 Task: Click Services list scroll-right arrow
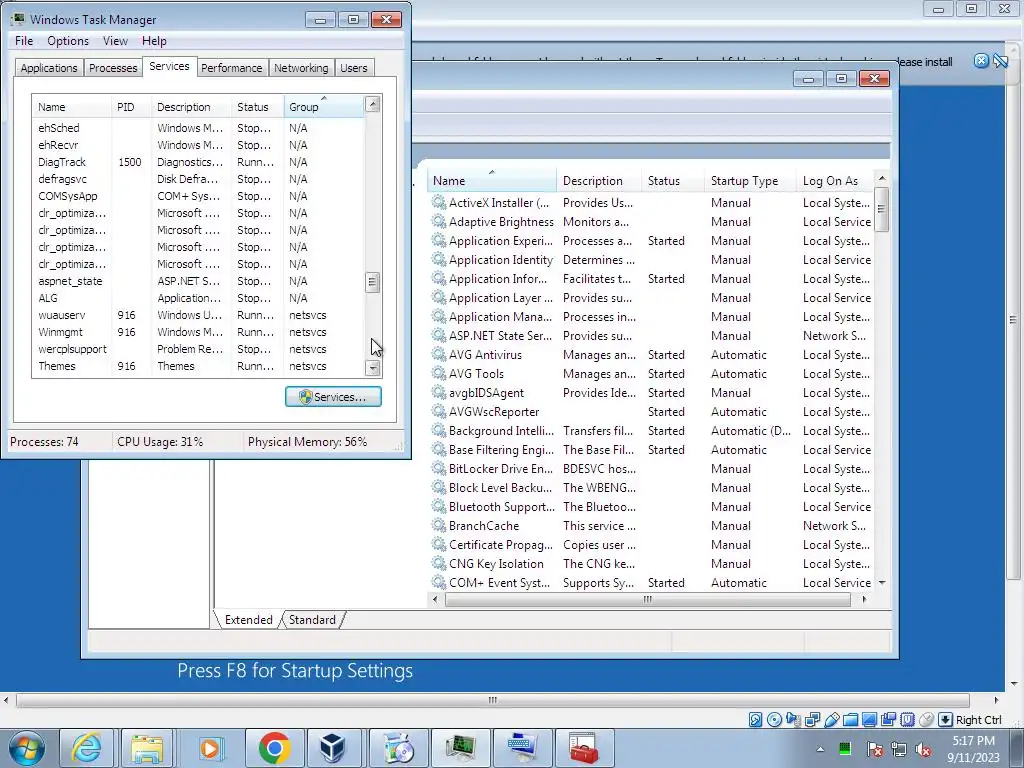pos(864,600)
